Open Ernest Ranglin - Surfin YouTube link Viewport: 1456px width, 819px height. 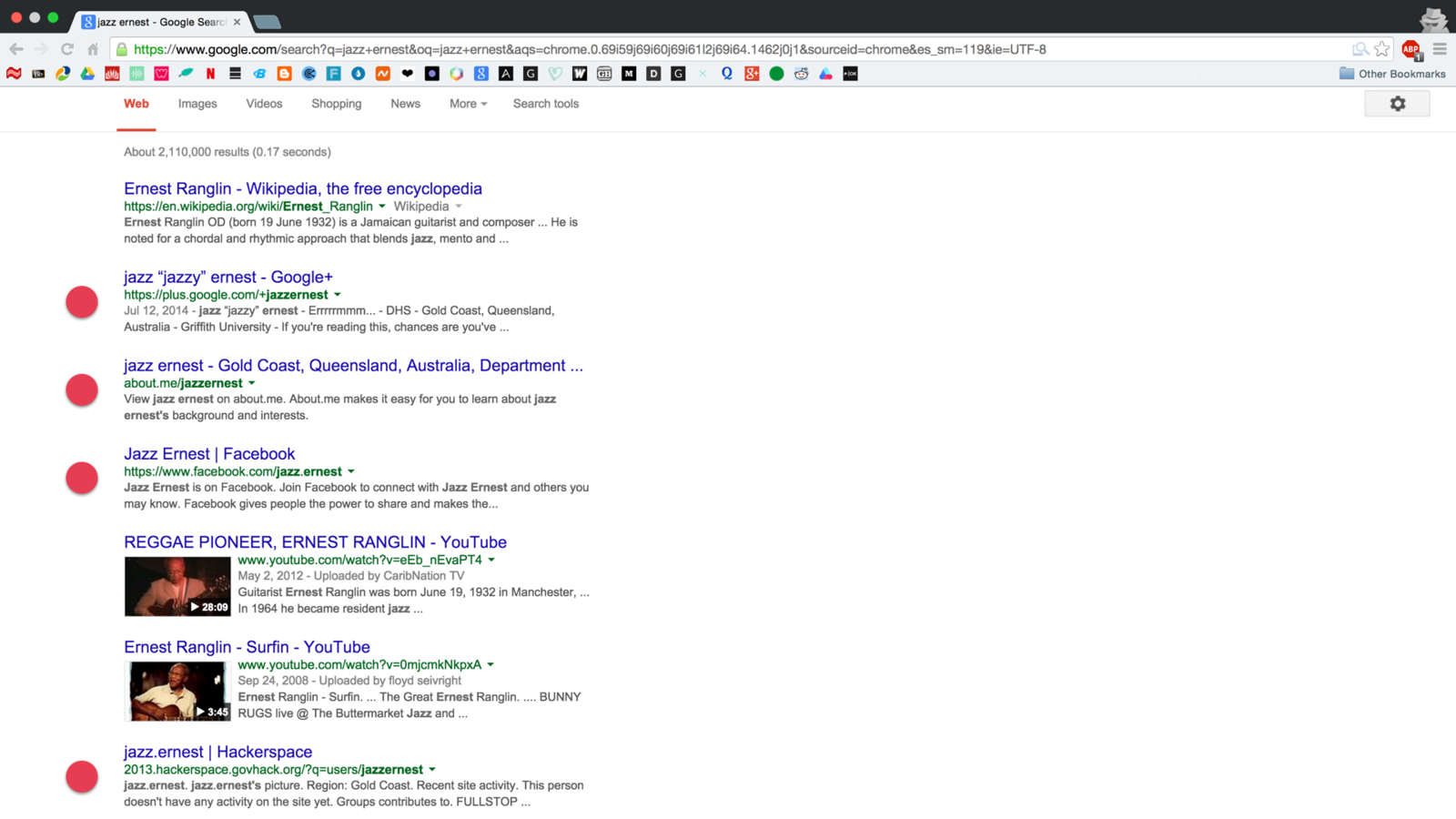click(x=247, y=647)
